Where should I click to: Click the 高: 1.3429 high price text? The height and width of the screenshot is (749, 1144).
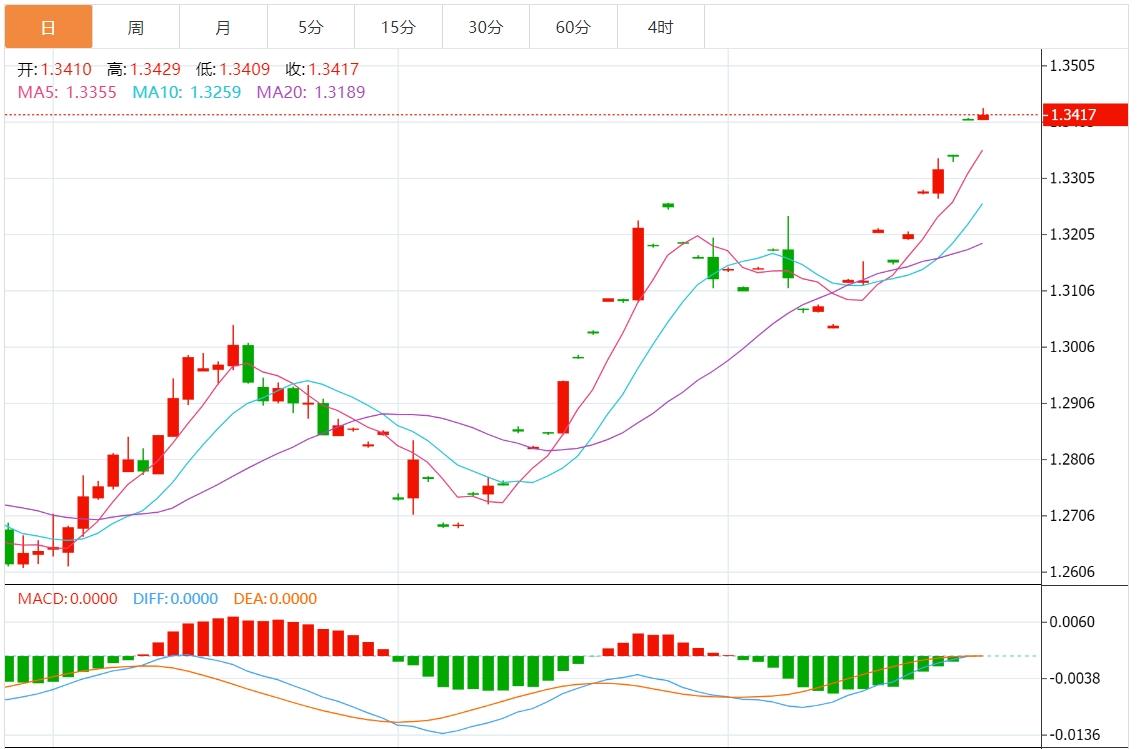144,69
